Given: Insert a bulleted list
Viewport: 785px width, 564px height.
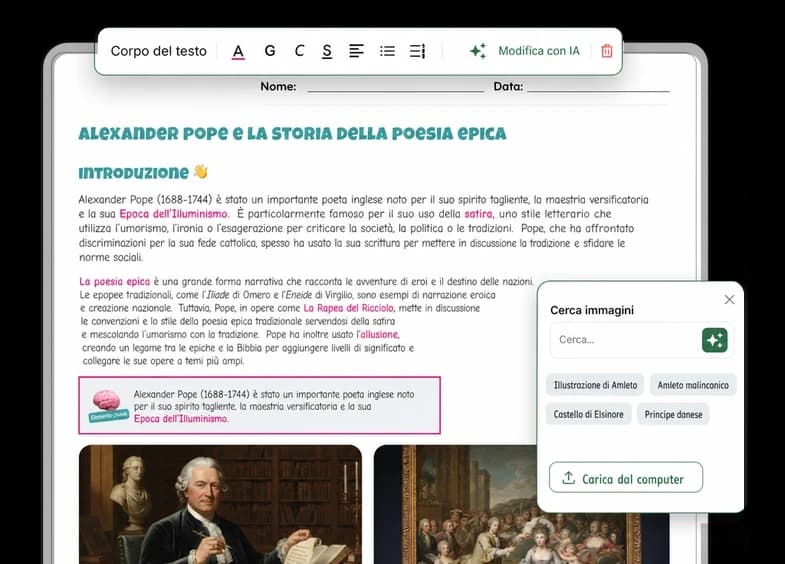Looking at the screenshot, I should coord(387,51).
